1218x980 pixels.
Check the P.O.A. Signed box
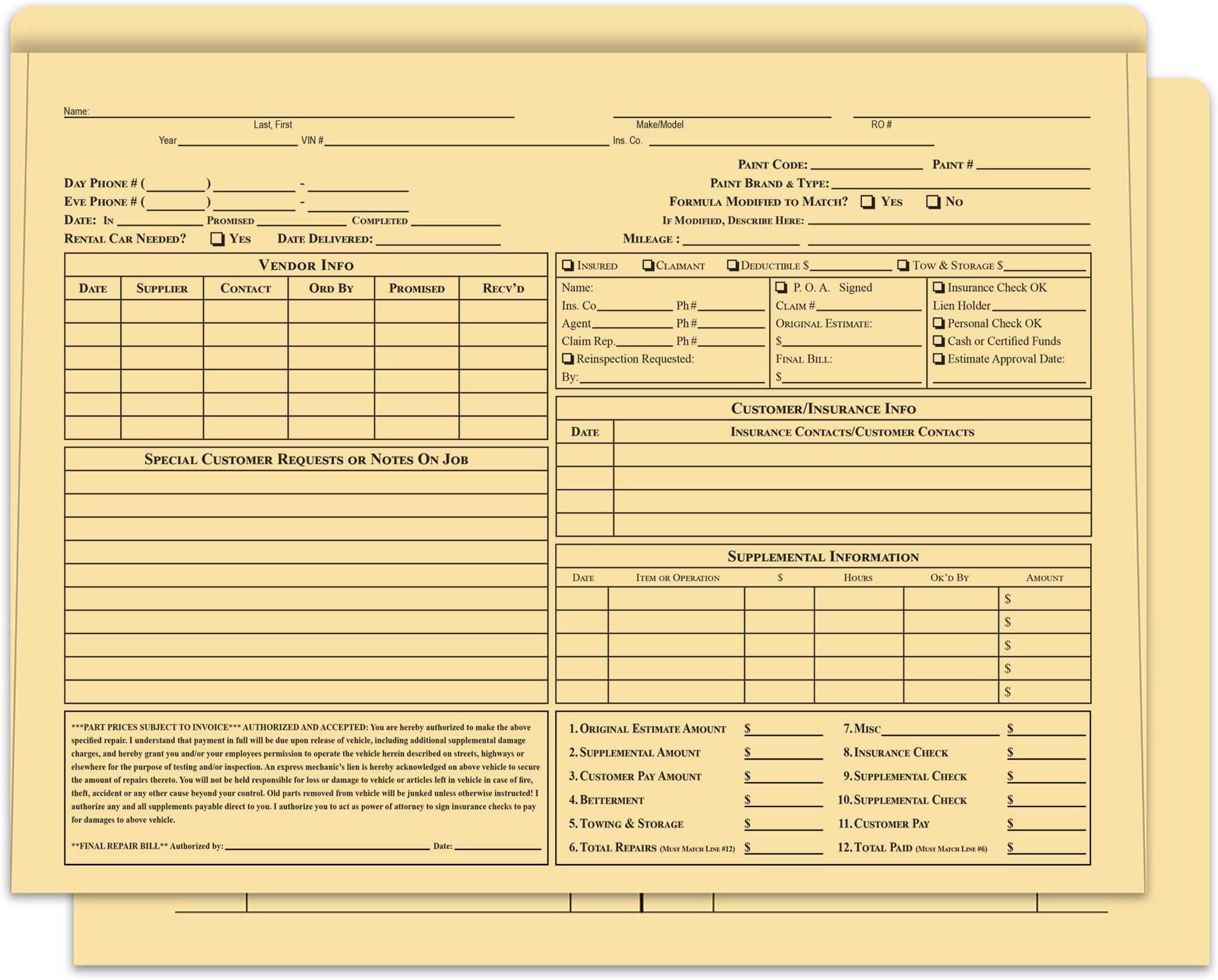(780, 287)
